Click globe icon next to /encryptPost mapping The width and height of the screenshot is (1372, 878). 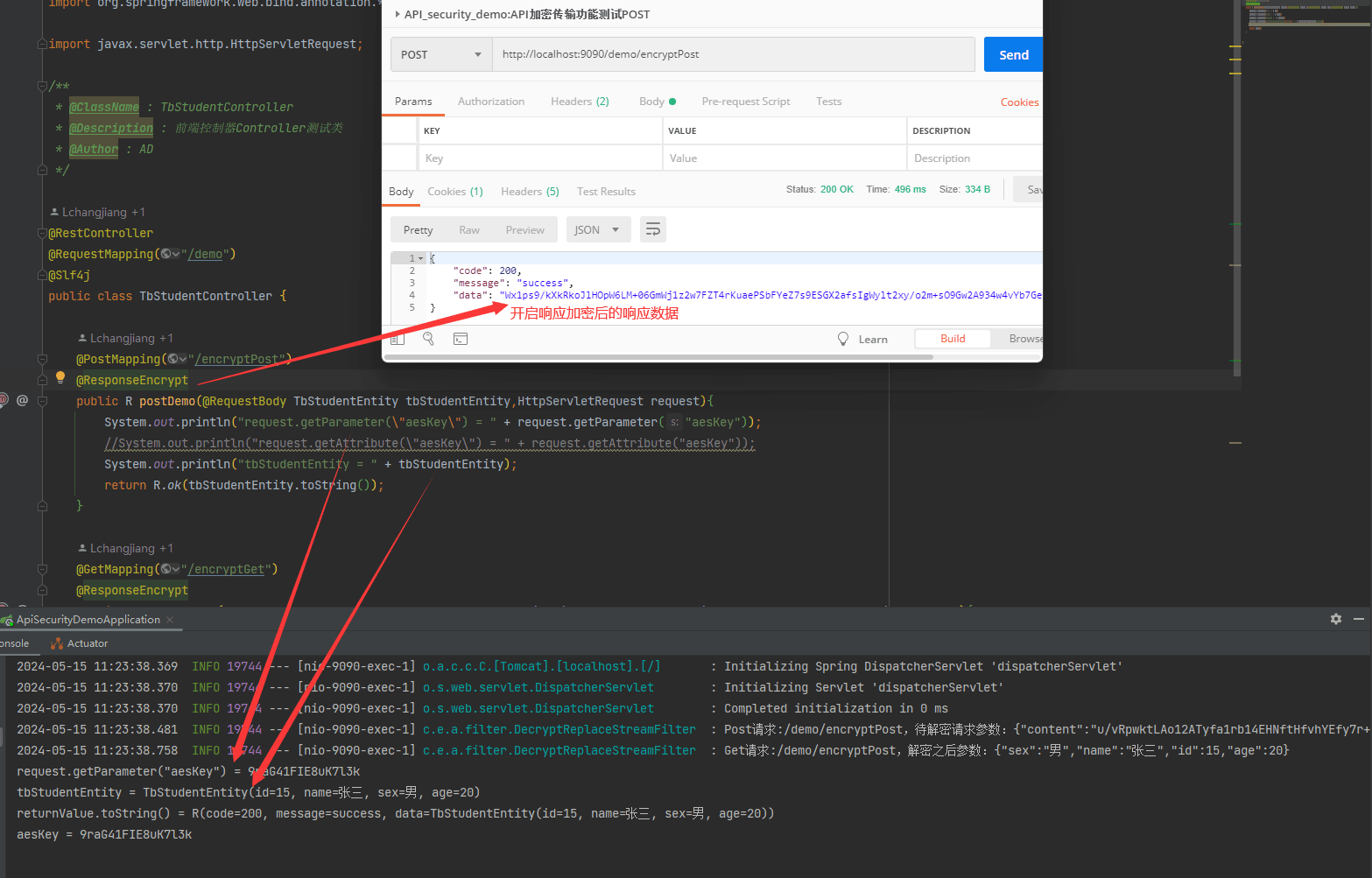point(173,359)
